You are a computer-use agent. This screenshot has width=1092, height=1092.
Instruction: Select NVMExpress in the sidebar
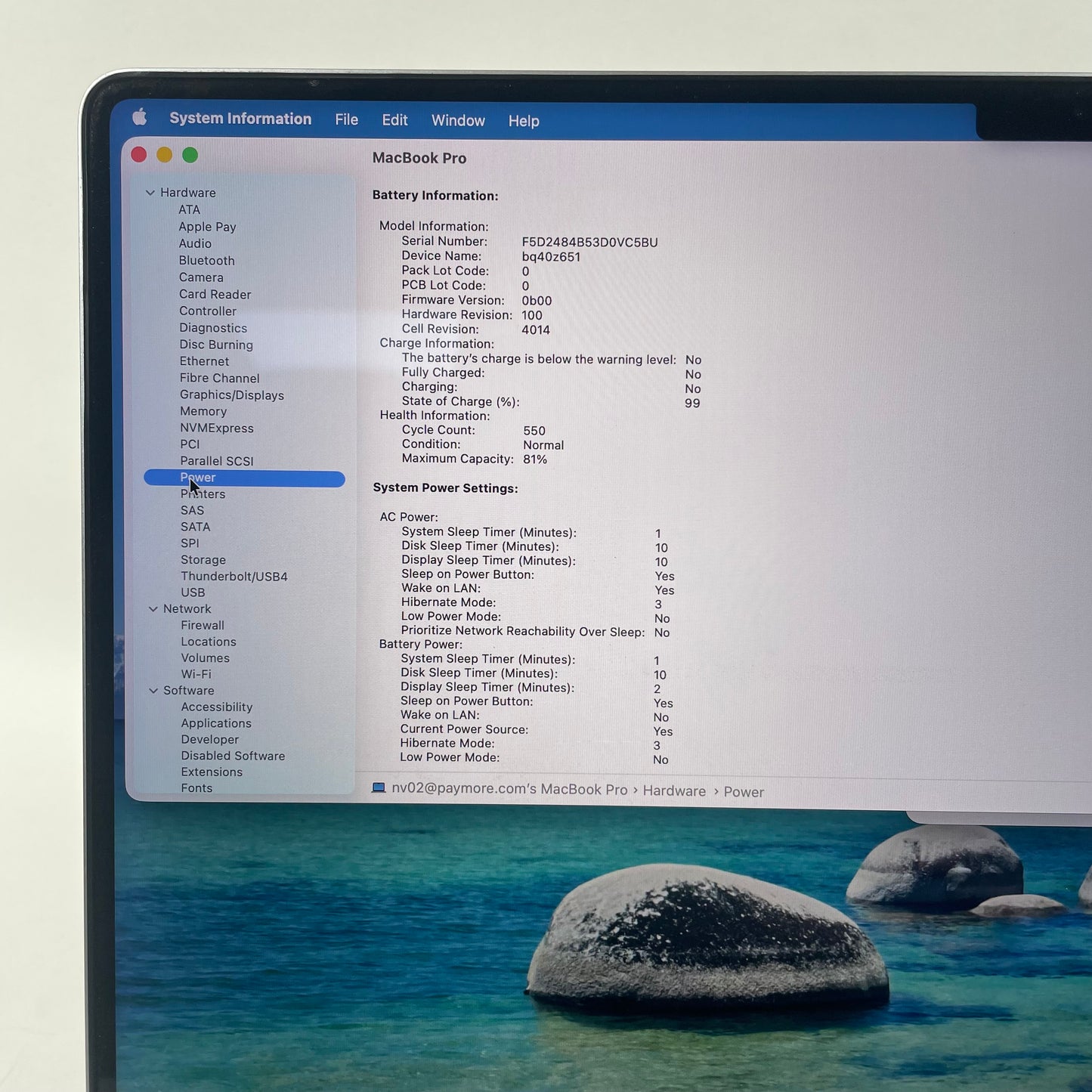(x=217, y=428)
